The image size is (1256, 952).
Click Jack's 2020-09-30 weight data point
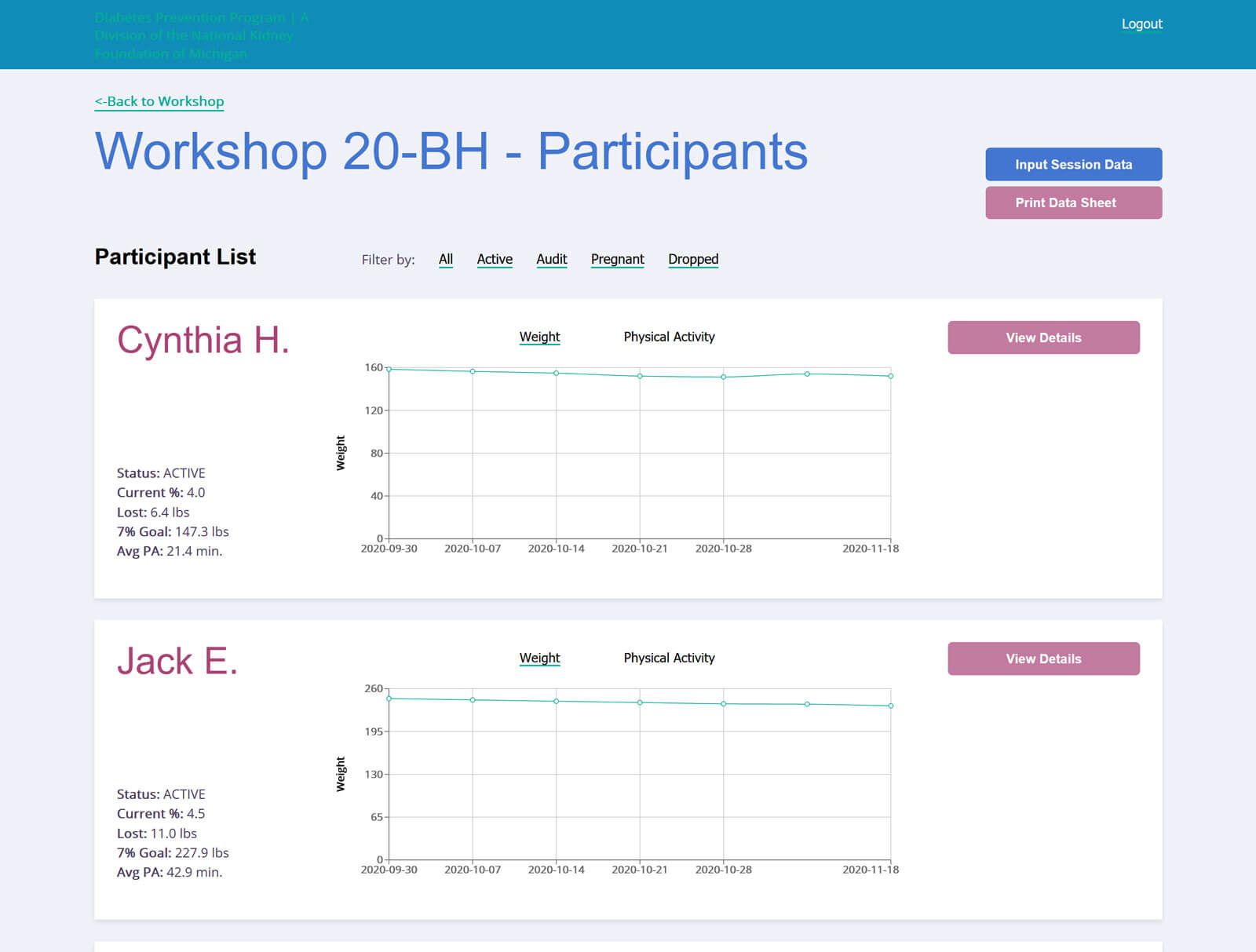(x=389, y=698)
